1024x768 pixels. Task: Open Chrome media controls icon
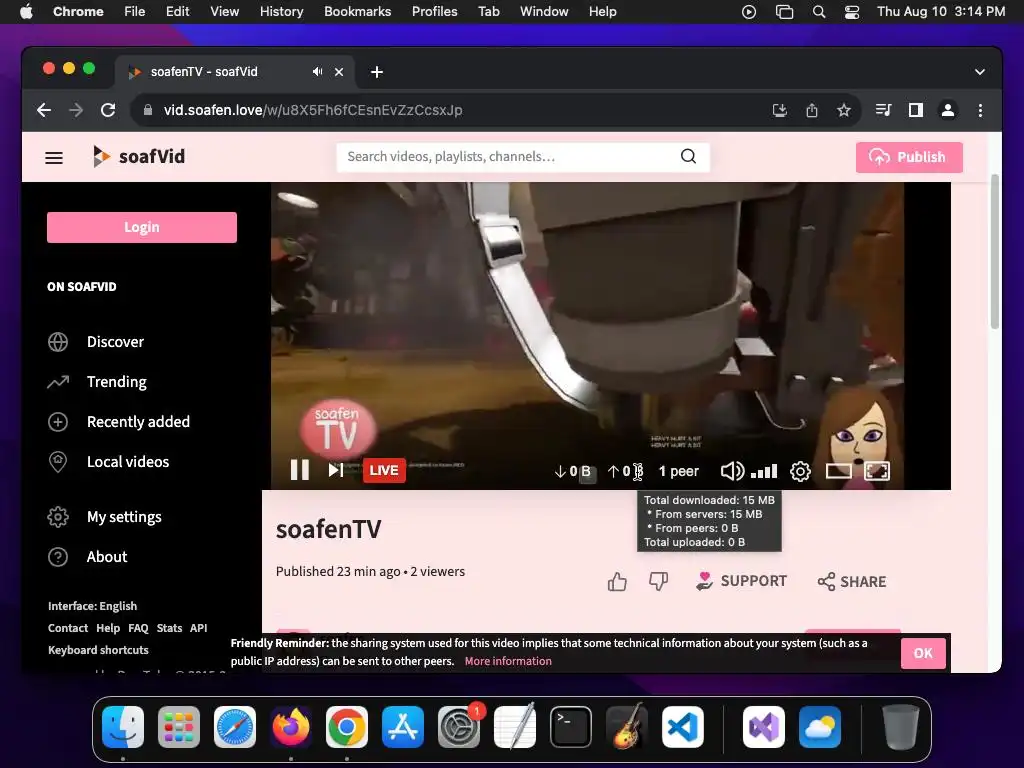point(883,110)
